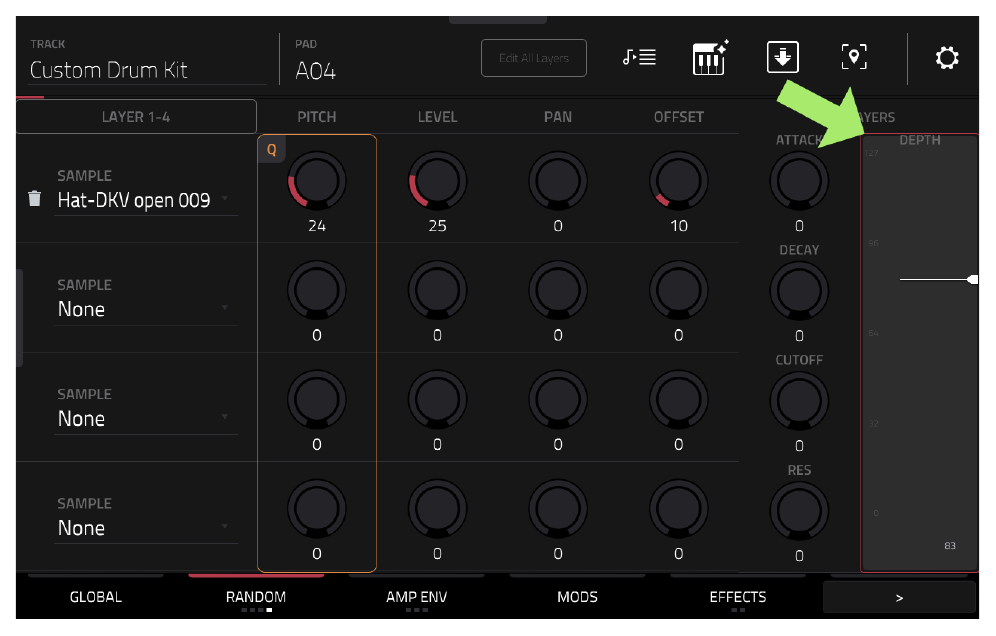996x636 pixels.
Task: Select the A04 pad field
Action: point(316,71)
